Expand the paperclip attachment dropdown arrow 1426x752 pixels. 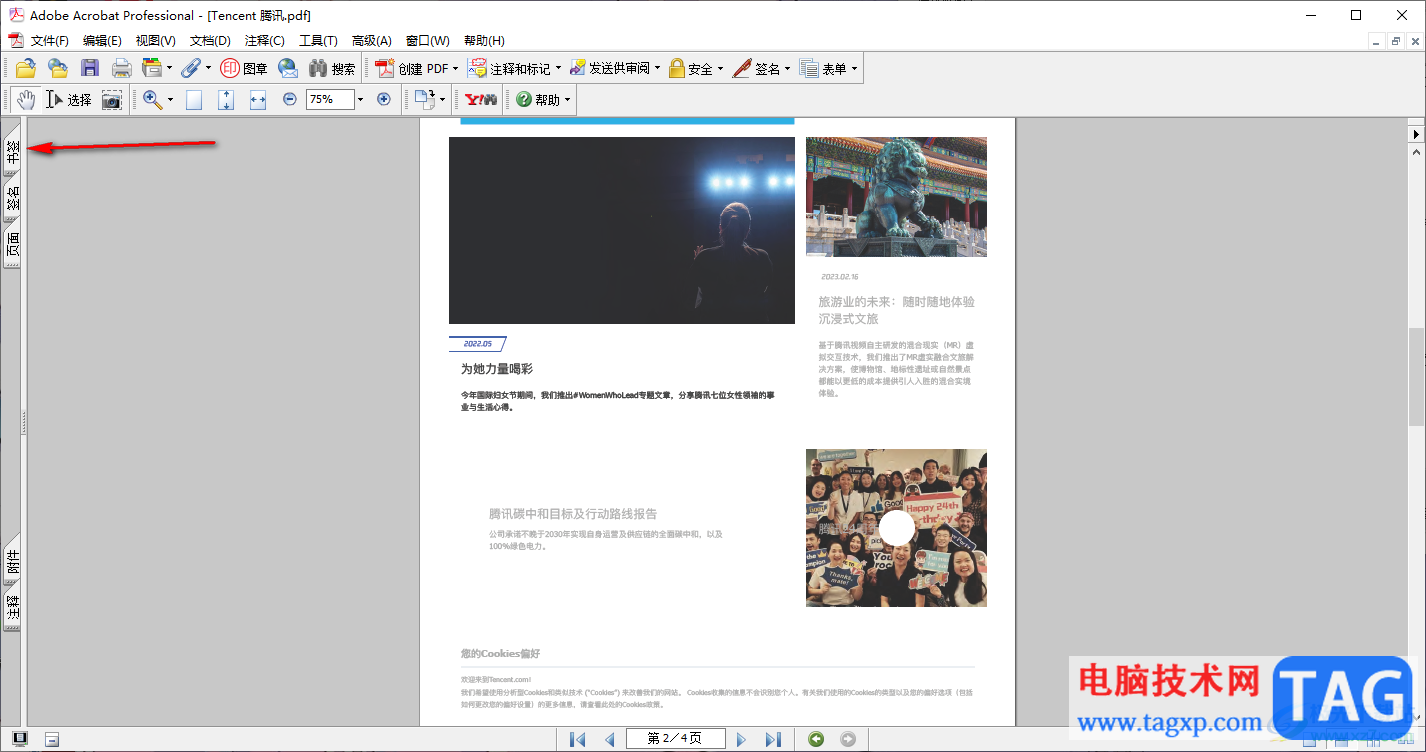[x=208, y=69]
